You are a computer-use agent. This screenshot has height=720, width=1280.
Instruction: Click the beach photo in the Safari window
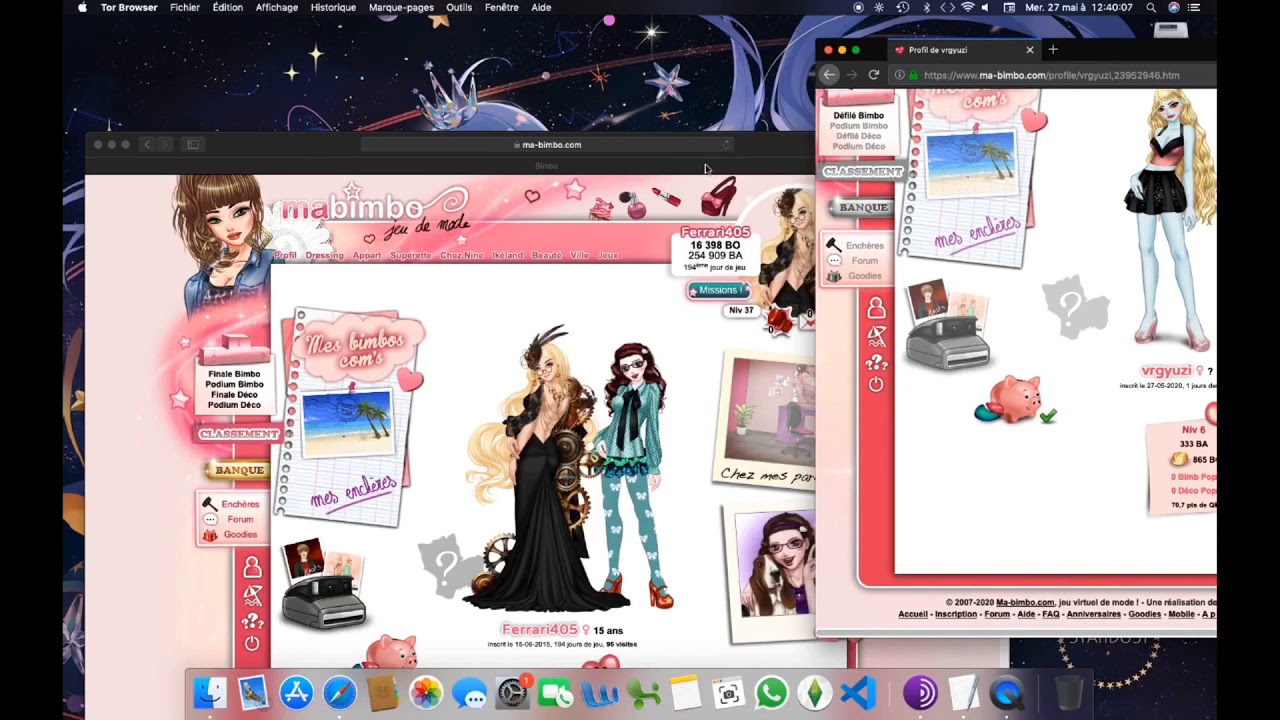point(346,423)
